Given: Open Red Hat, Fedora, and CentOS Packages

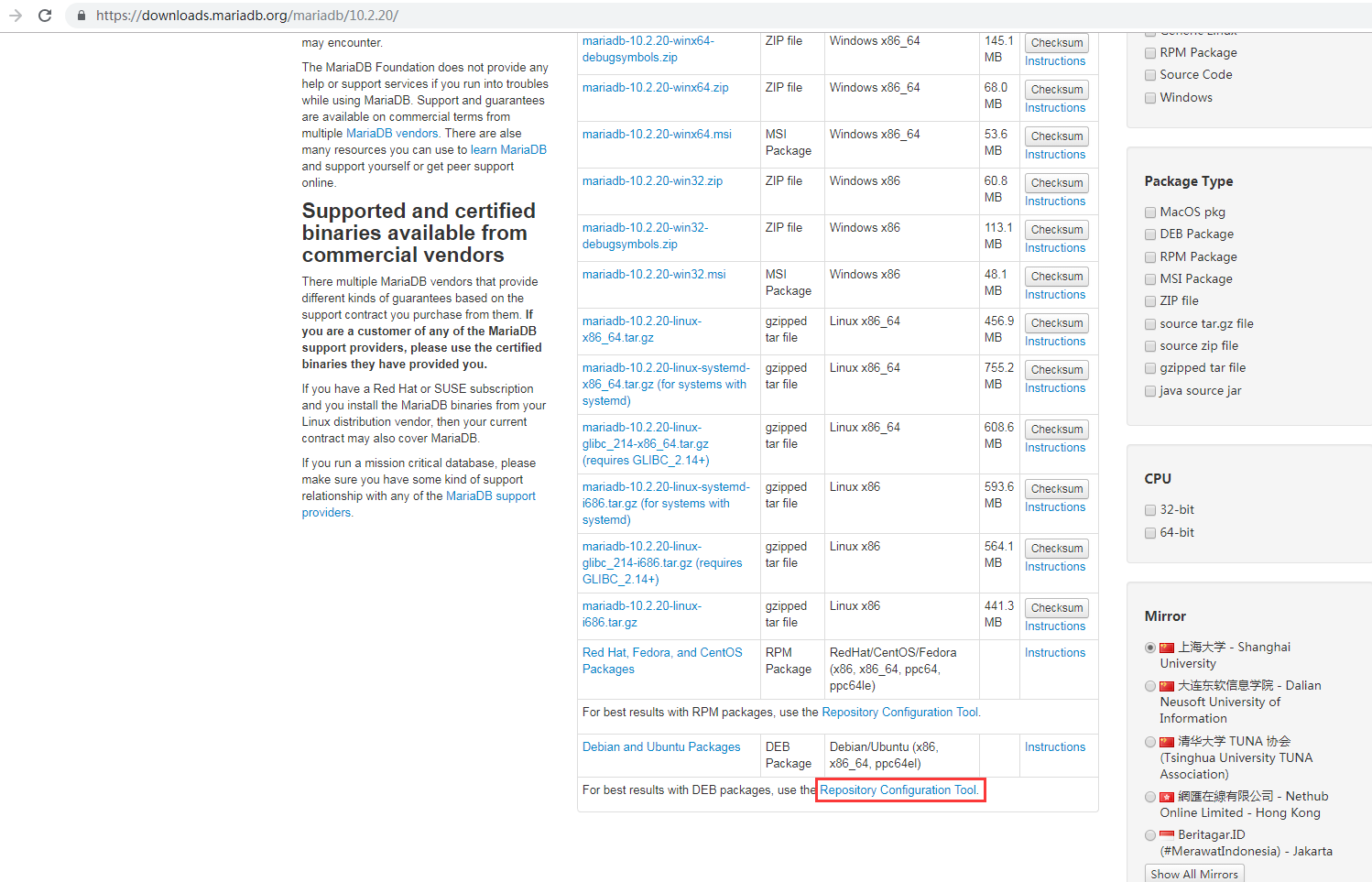Looking at the screenshot, I should click(662, 660).
